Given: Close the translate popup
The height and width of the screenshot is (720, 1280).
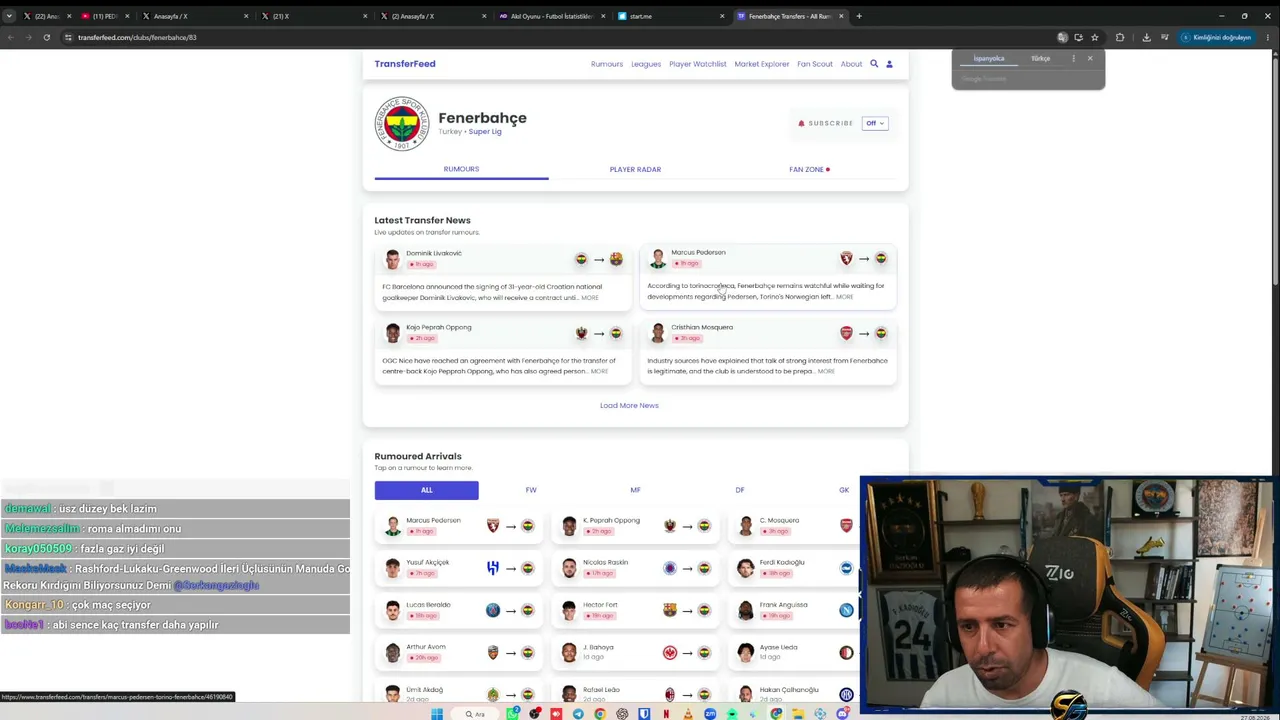Looking at the screenshot, I should [x=1090, y=58].
